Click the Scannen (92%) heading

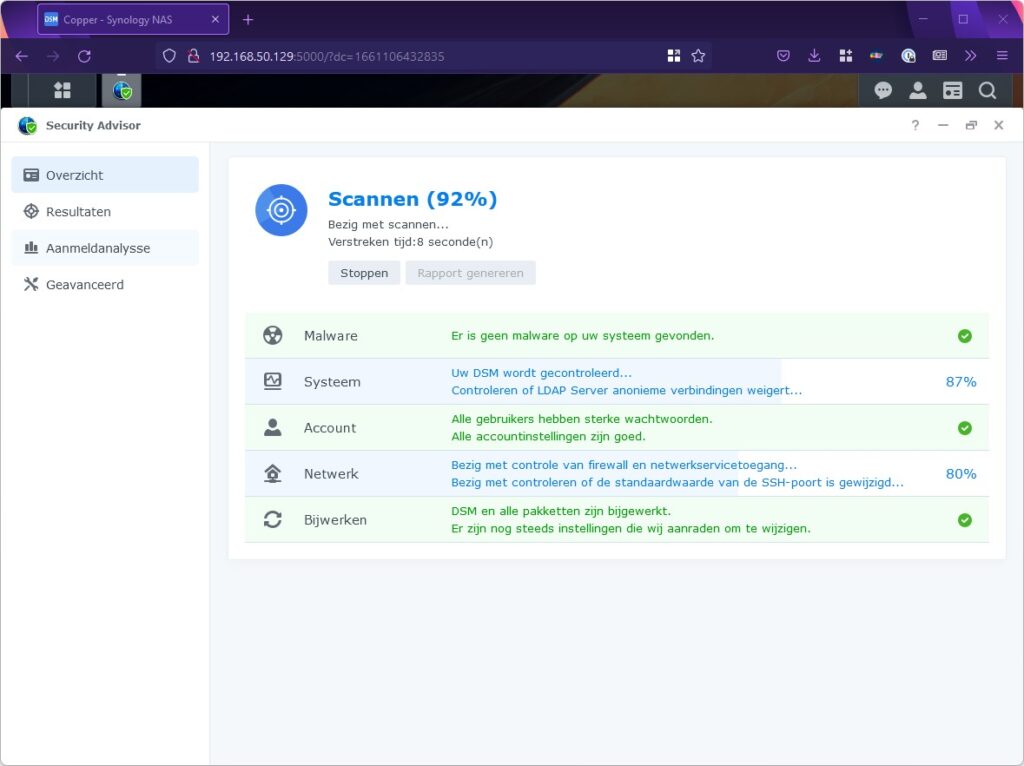[412, 199]
